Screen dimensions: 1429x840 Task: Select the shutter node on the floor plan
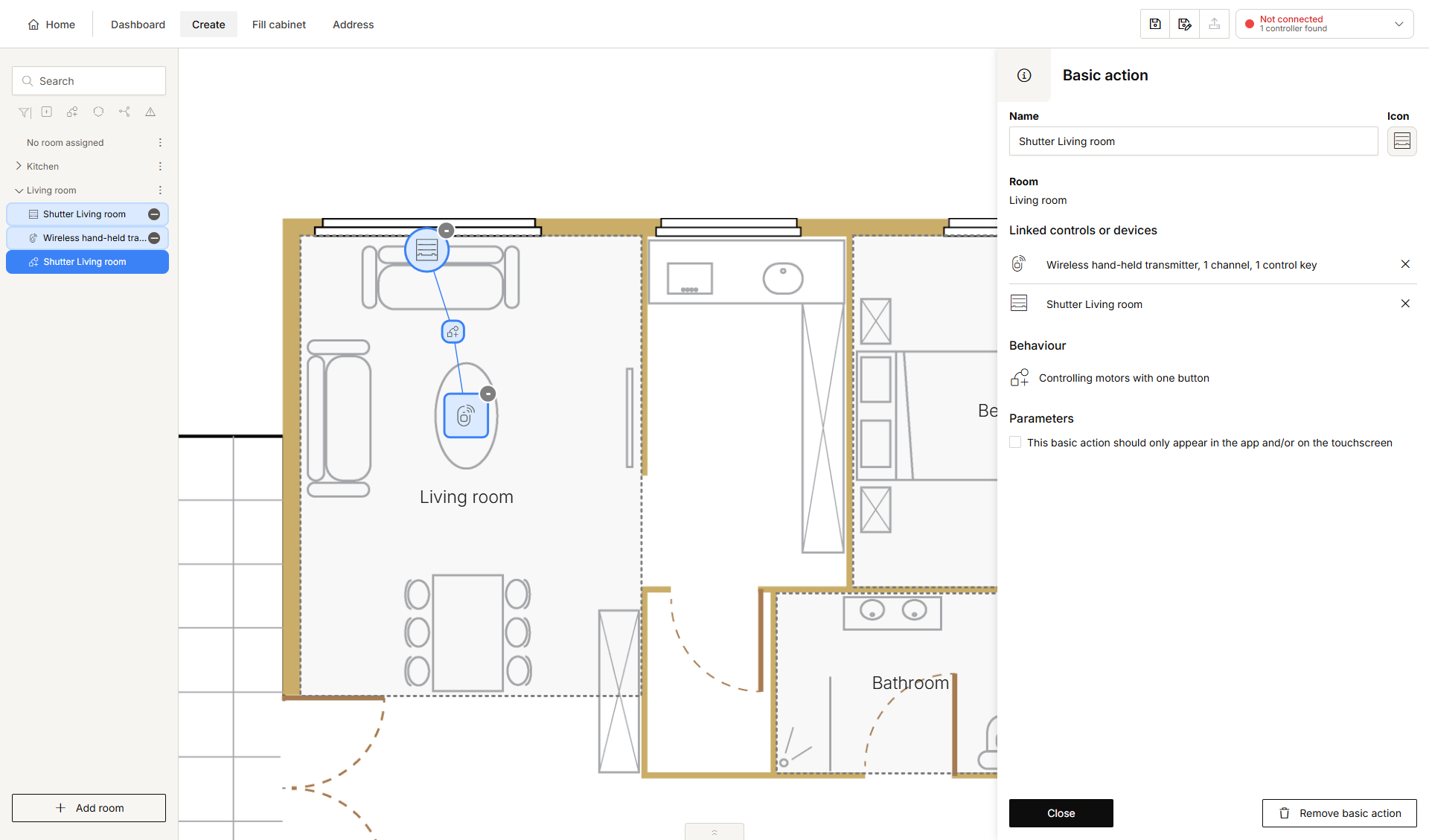coord(426,250)
